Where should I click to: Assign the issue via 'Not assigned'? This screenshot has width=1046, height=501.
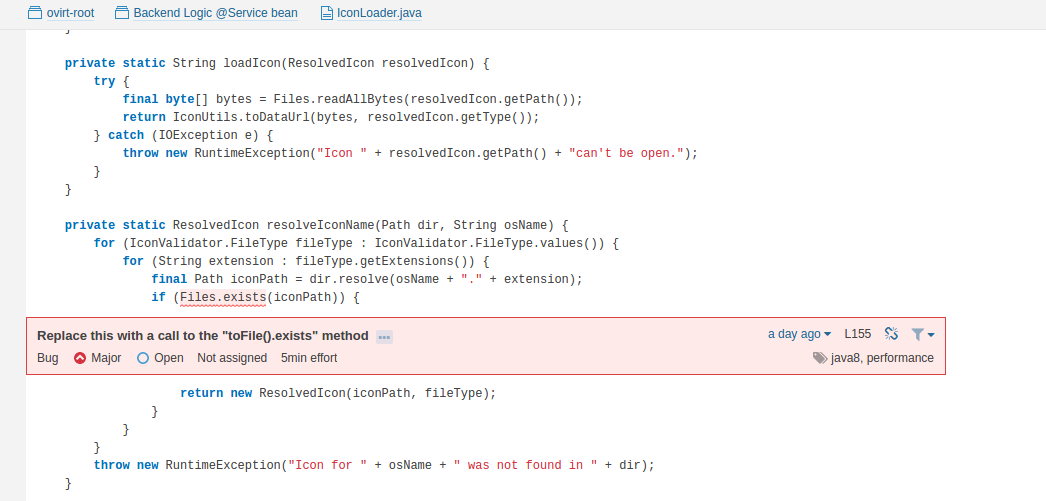(x=232, y=358)
